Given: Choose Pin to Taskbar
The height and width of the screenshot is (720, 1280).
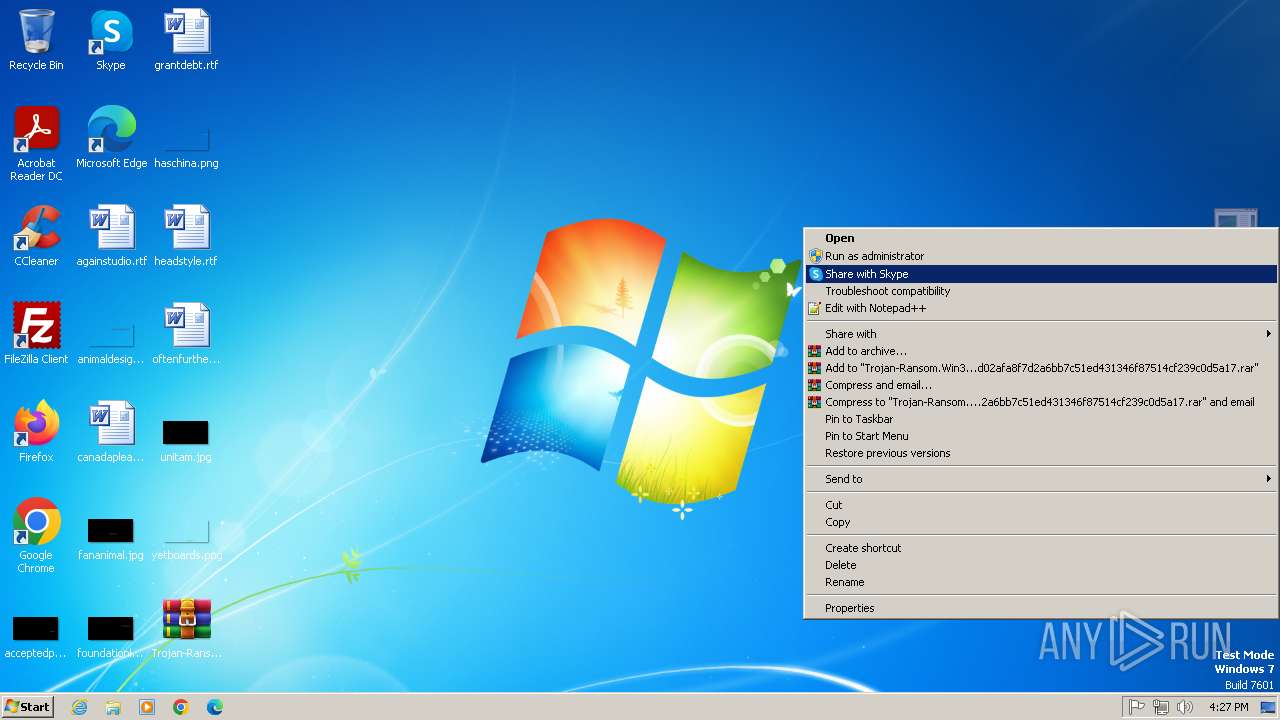Looking at the screenshot, I should click(x=1041, y=419).
